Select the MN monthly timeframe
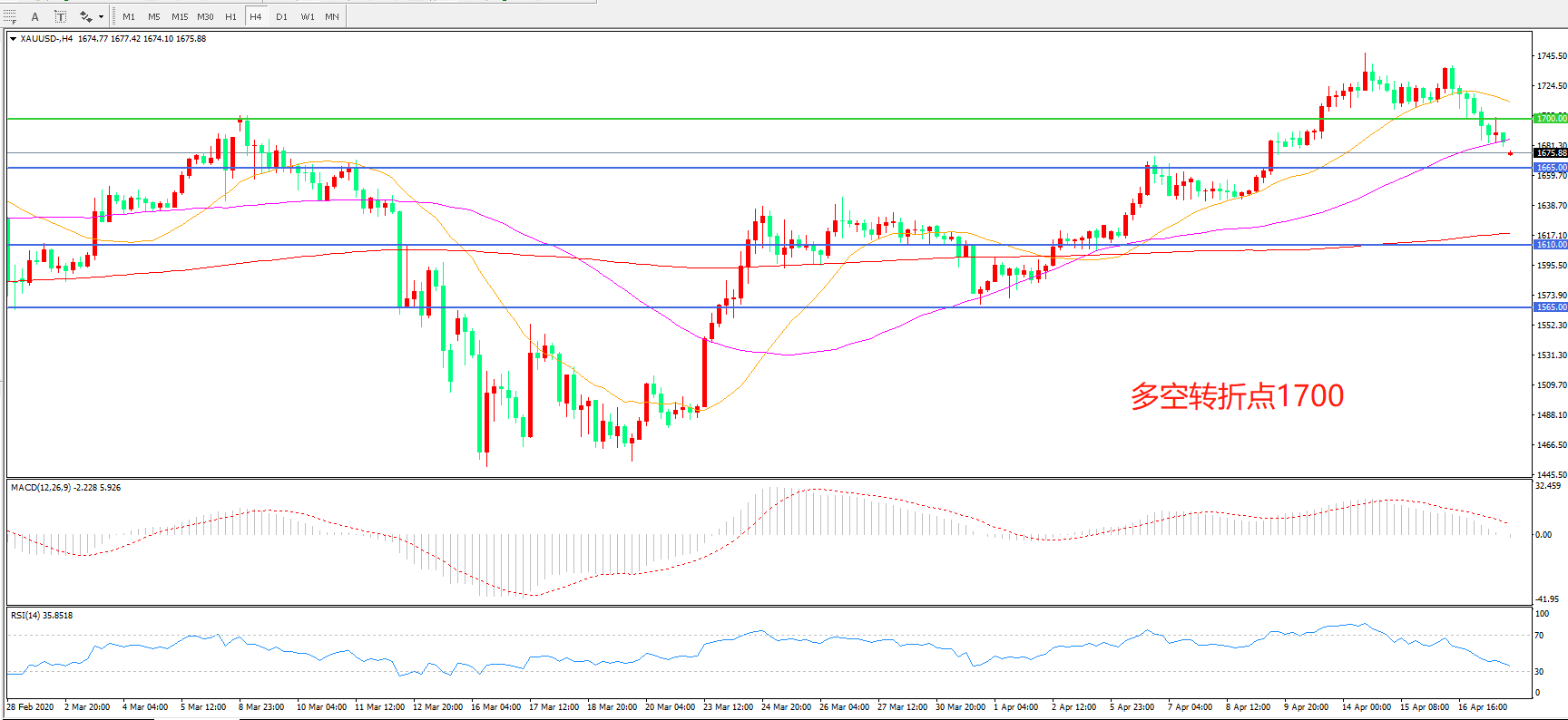Viewport: 1568px width, 720px height. coord(332,16)
